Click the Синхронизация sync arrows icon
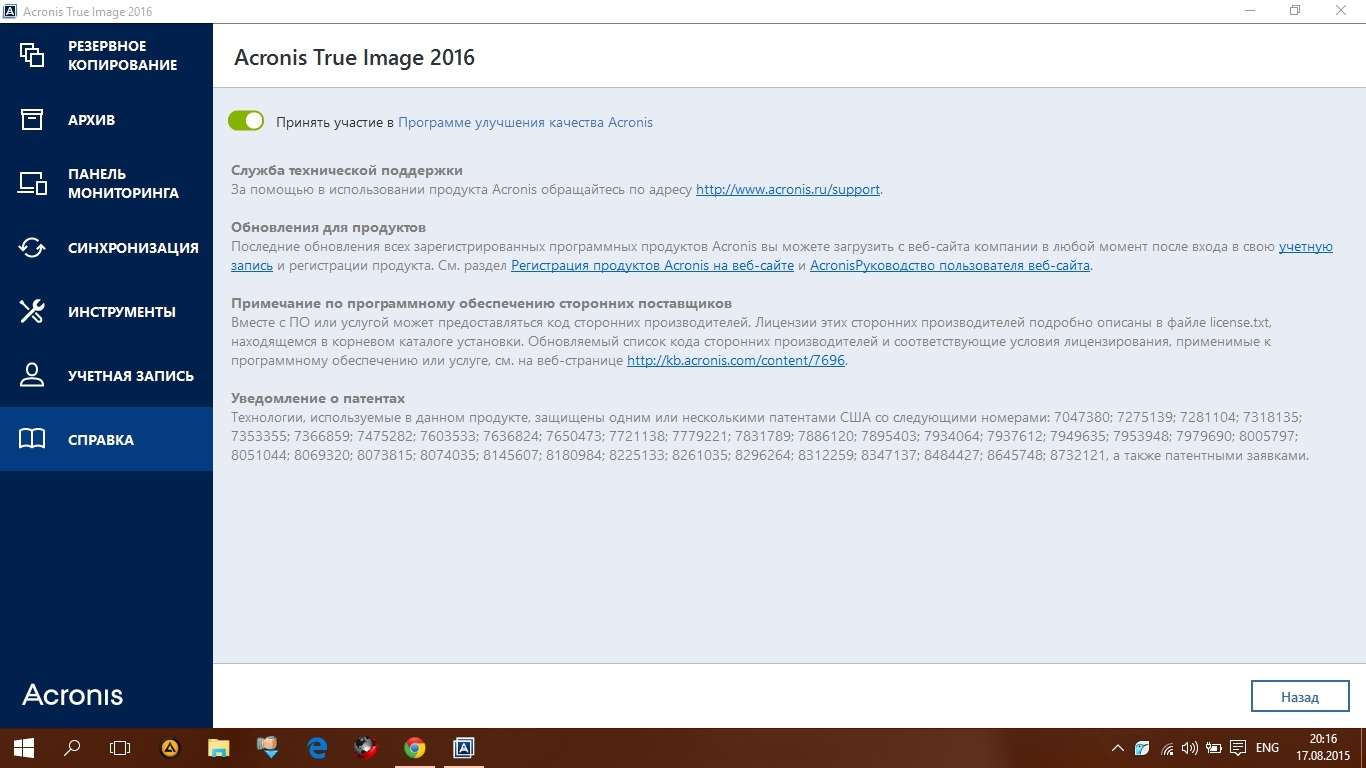This screenshot has height=768, width=1366. click(x=33, y=247)
